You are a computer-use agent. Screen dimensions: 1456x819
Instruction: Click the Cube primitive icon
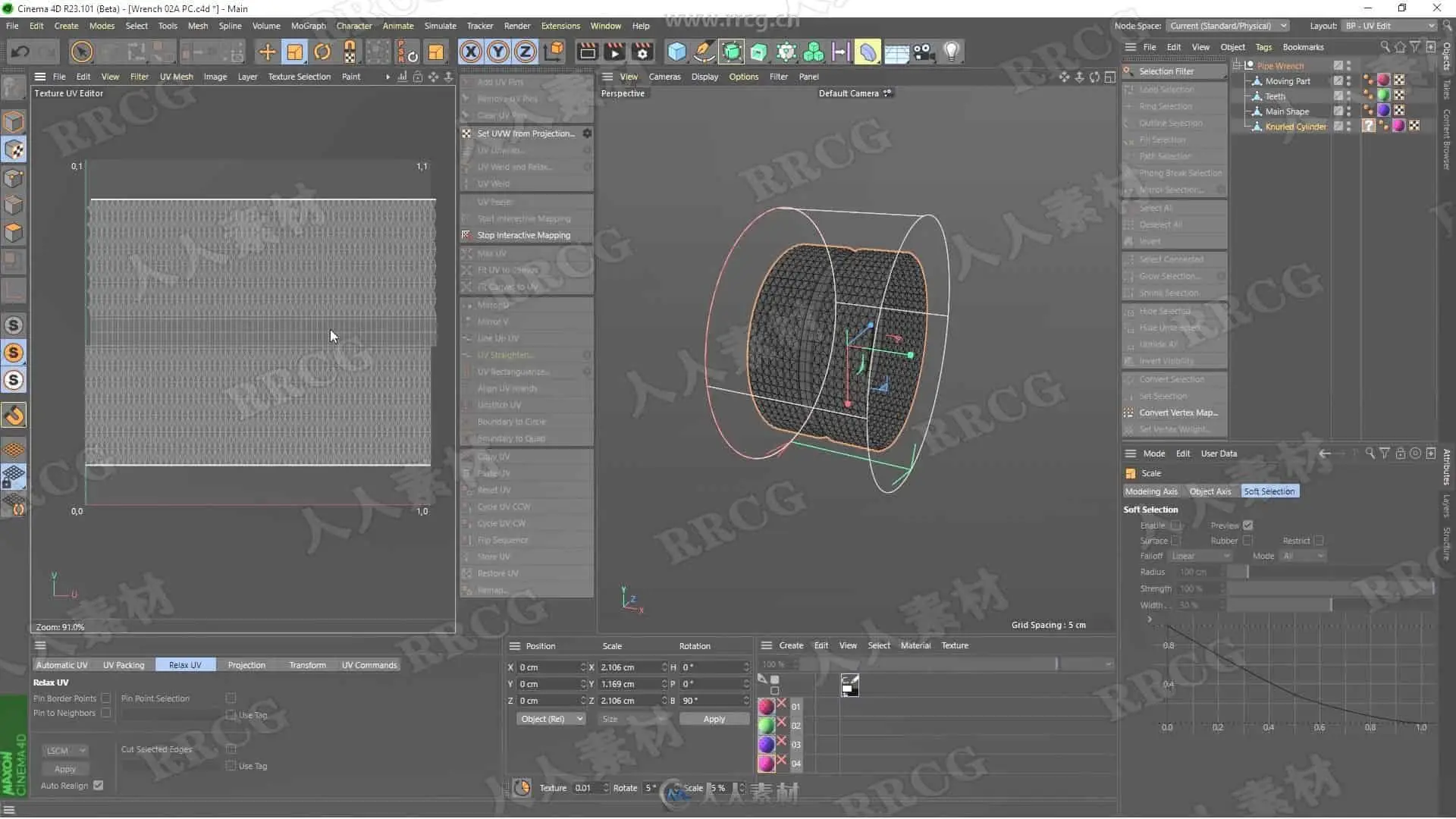click(x=676, y=52)
